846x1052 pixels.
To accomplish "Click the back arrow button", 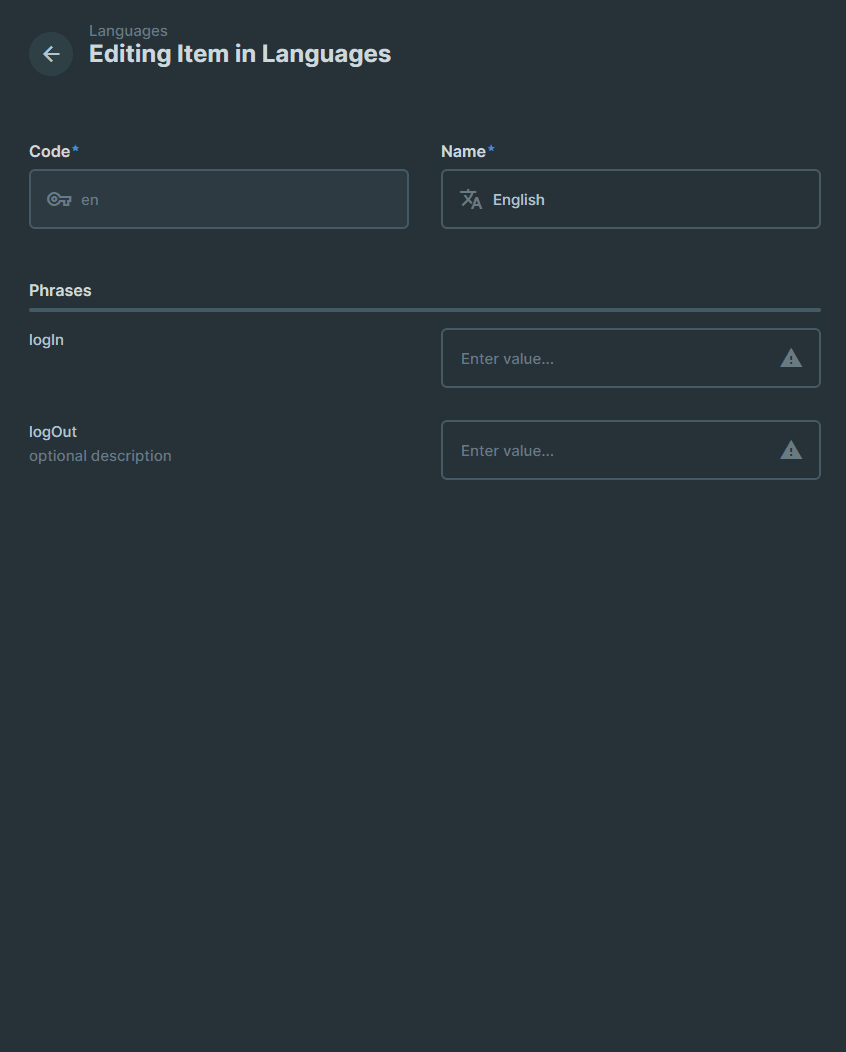I will coord(51,54).
